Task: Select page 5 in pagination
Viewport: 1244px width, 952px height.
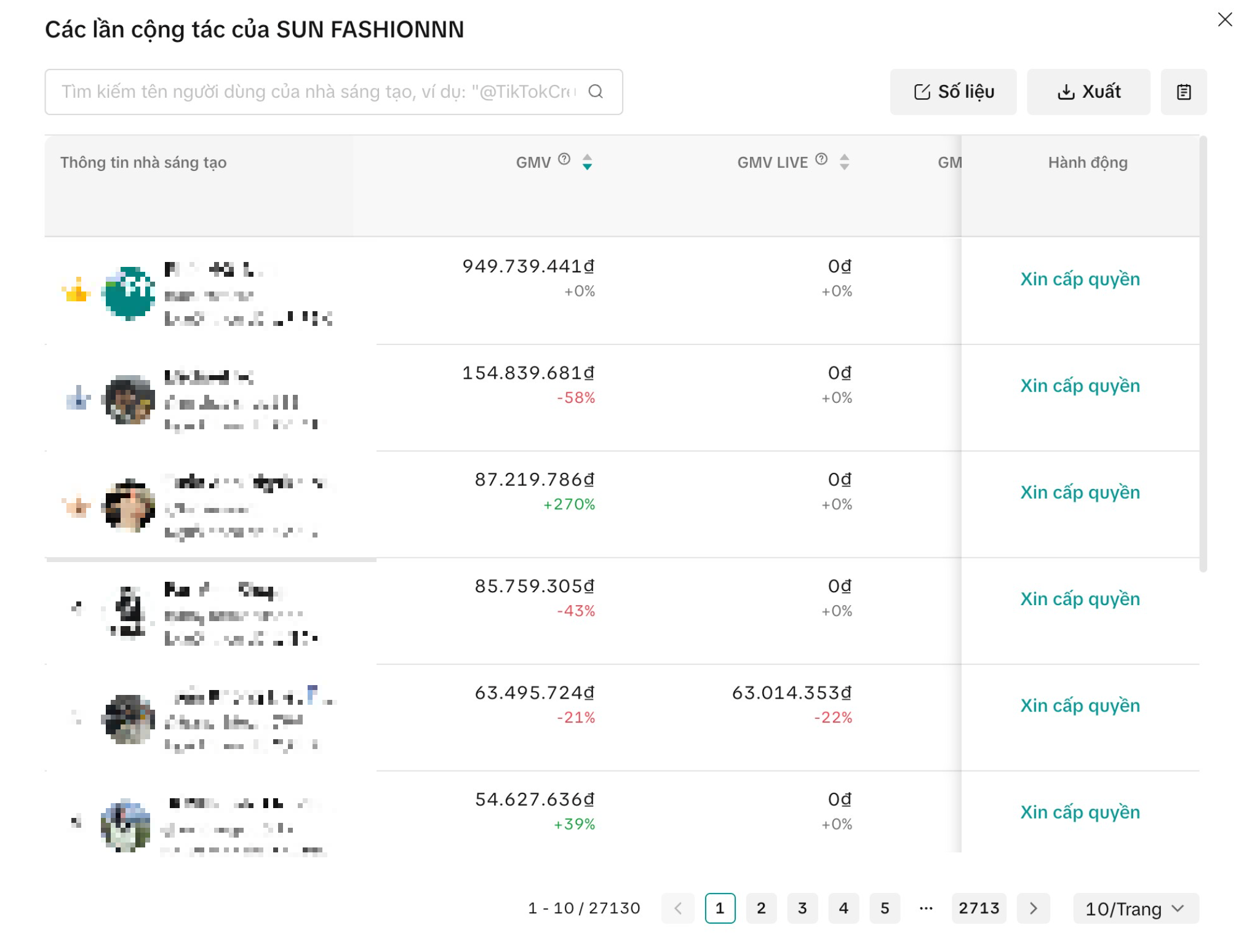Action: 884,908
